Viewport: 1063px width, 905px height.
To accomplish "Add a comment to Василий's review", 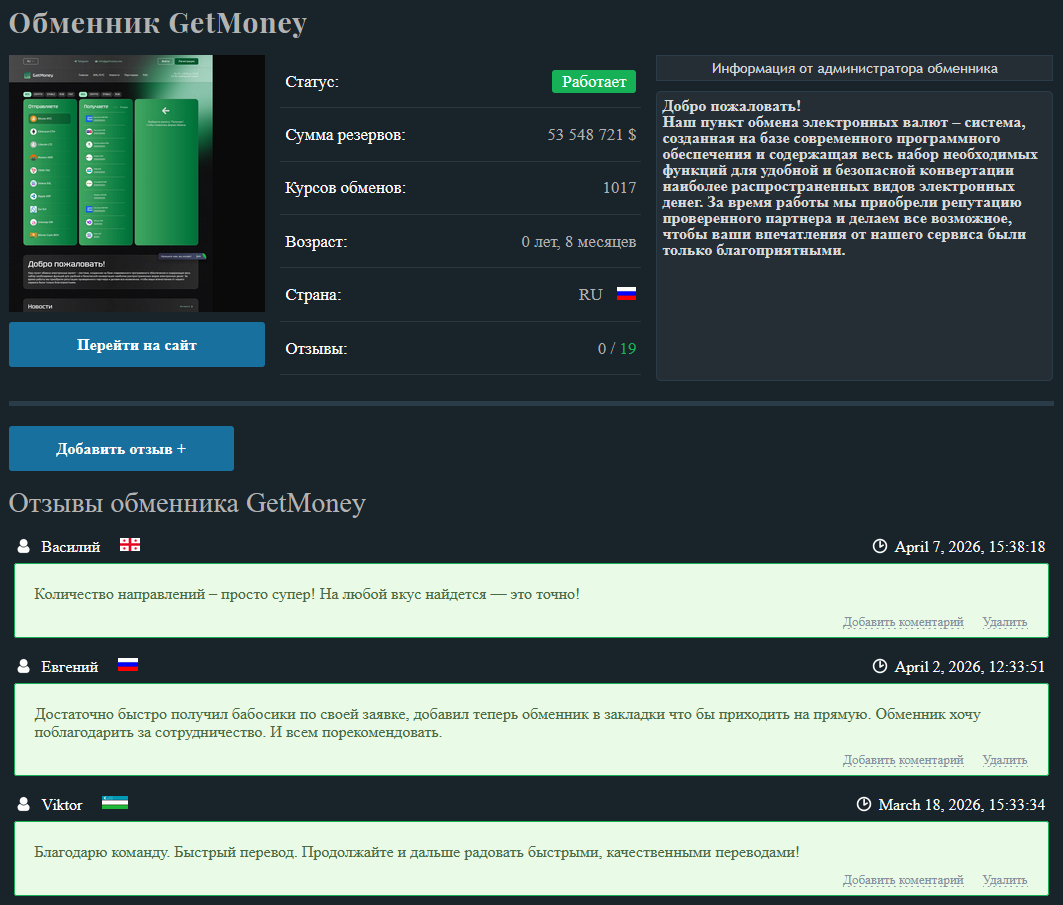I will pyautogui.click(x=903, y=622).
